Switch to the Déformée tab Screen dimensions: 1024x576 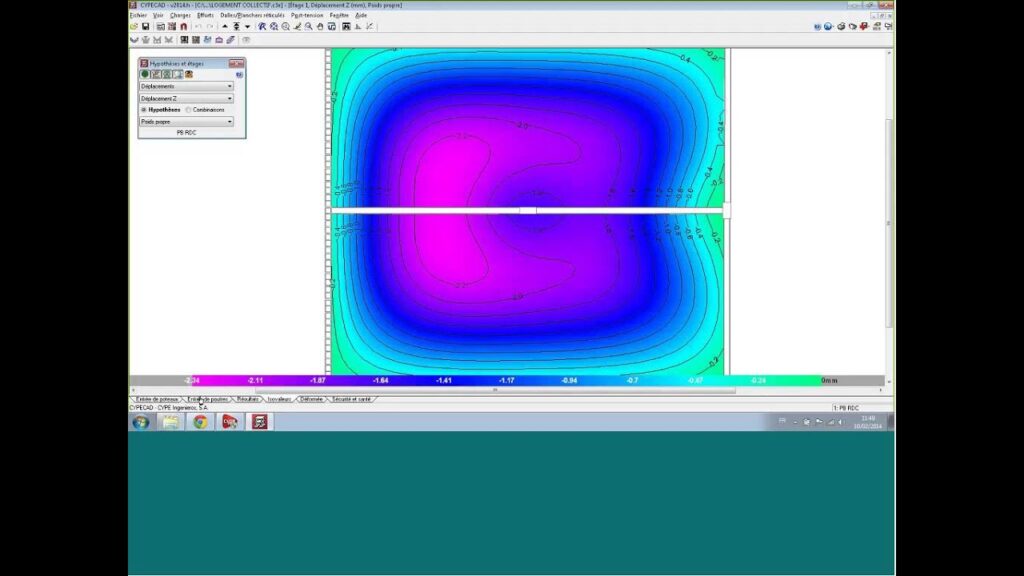311,399
